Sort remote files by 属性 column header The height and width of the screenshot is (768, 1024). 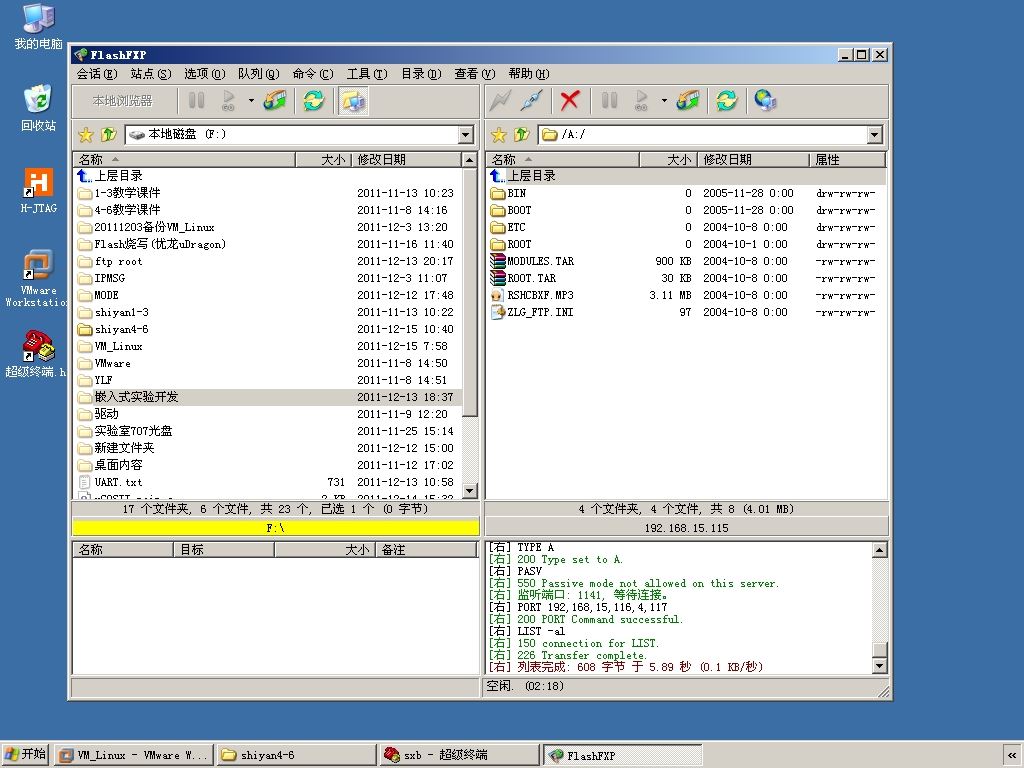tap(847, 159)
